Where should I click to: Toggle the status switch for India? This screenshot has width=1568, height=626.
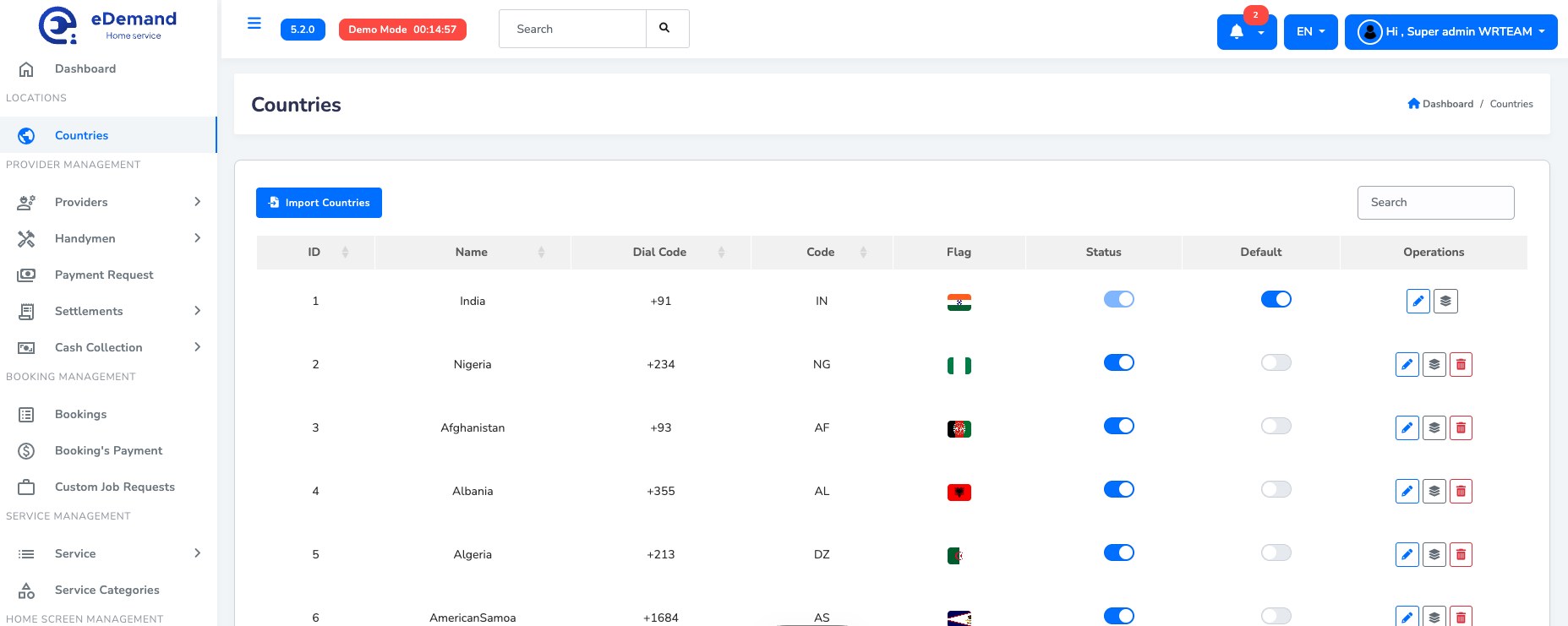[1118, 299]
